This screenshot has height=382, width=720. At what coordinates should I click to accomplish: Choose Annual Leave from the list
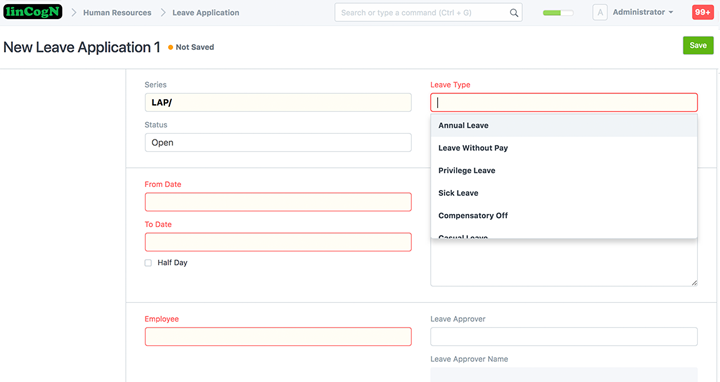[564, 125]
